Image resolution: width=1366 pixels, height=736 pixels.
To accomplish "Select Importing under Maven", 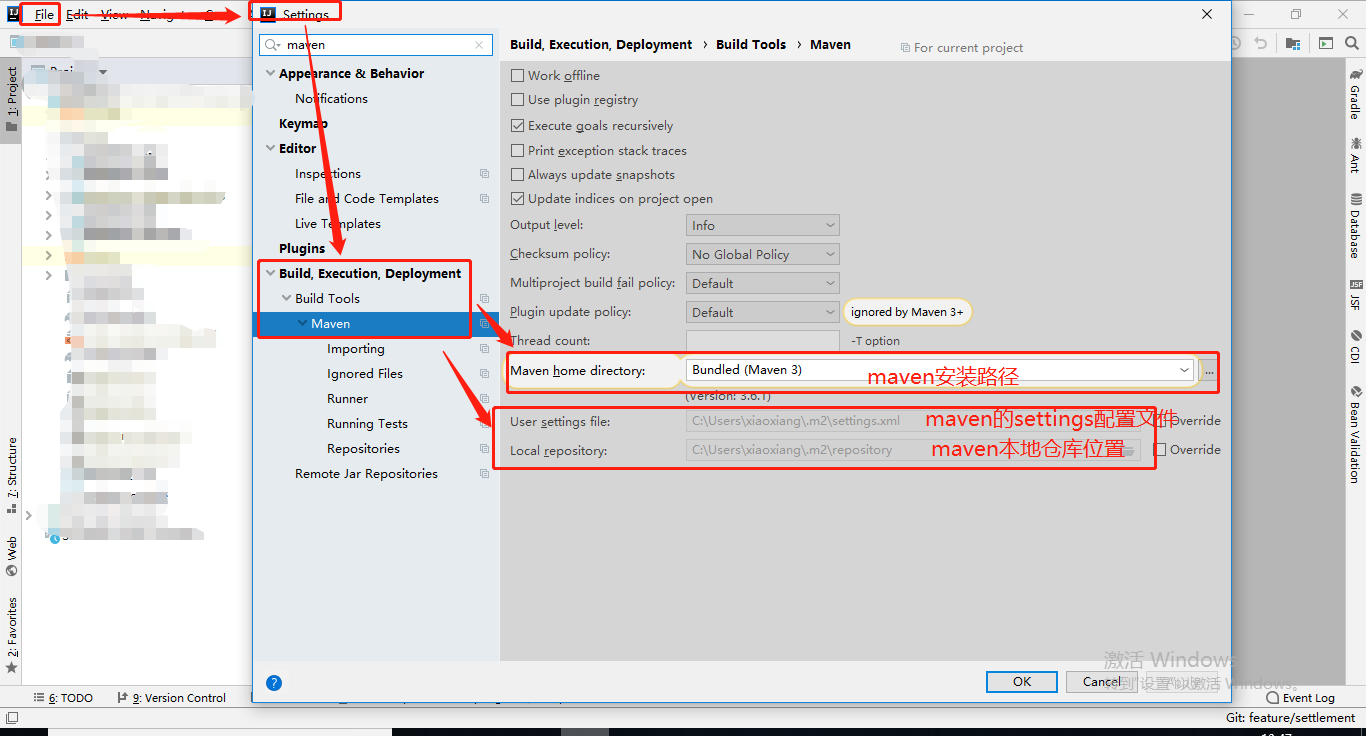I will click(x=355, y=349).
